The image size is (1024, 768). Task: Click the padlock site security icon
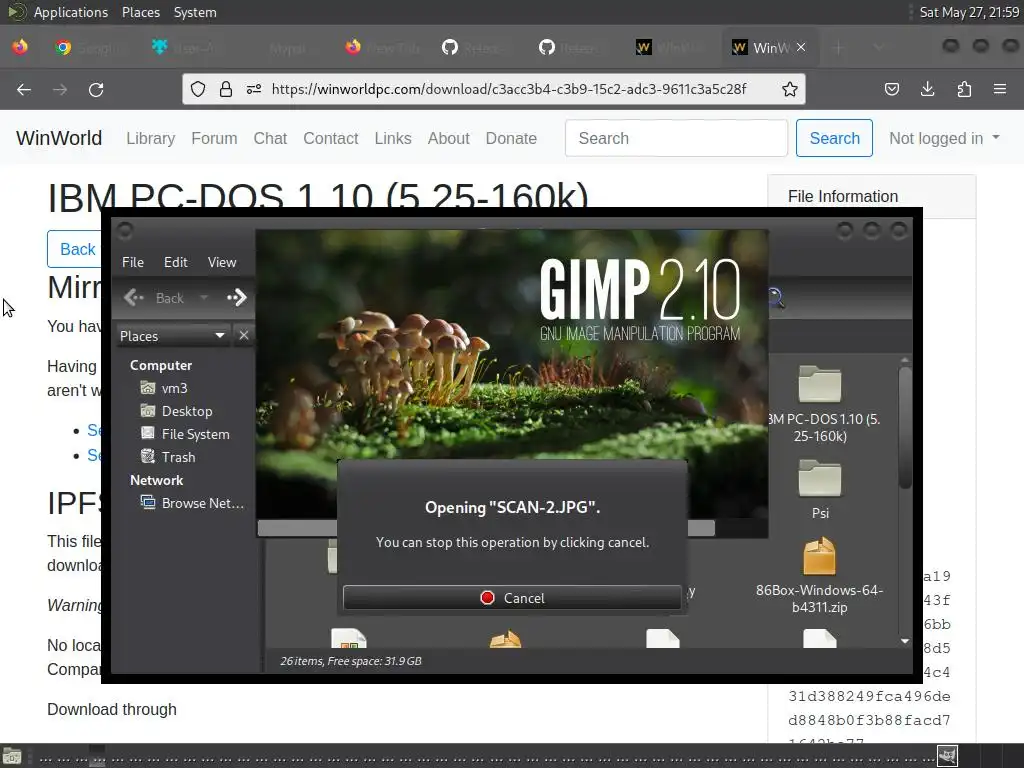coord(226,89)
